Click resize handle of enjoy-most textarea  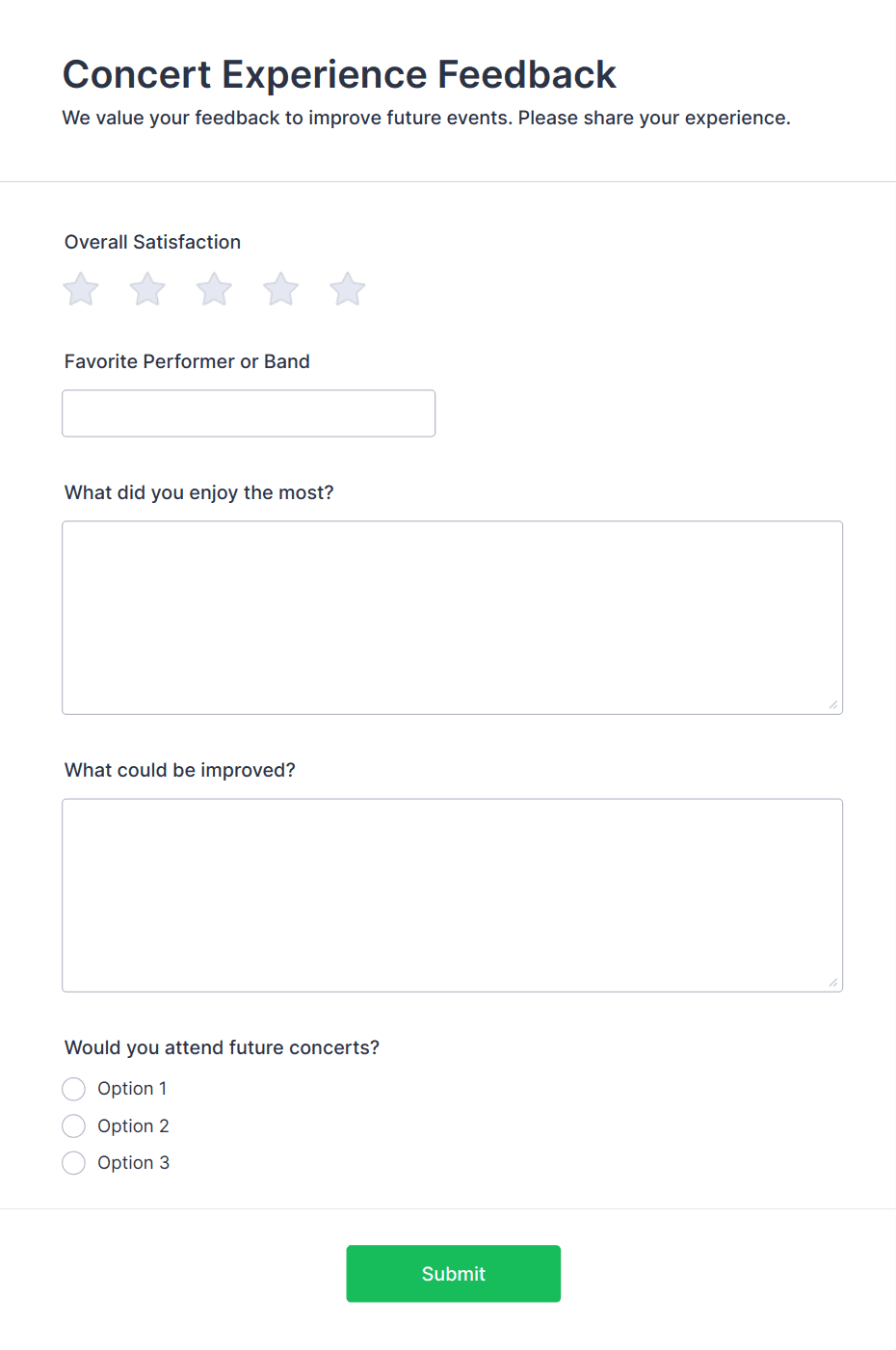[833, 705]
